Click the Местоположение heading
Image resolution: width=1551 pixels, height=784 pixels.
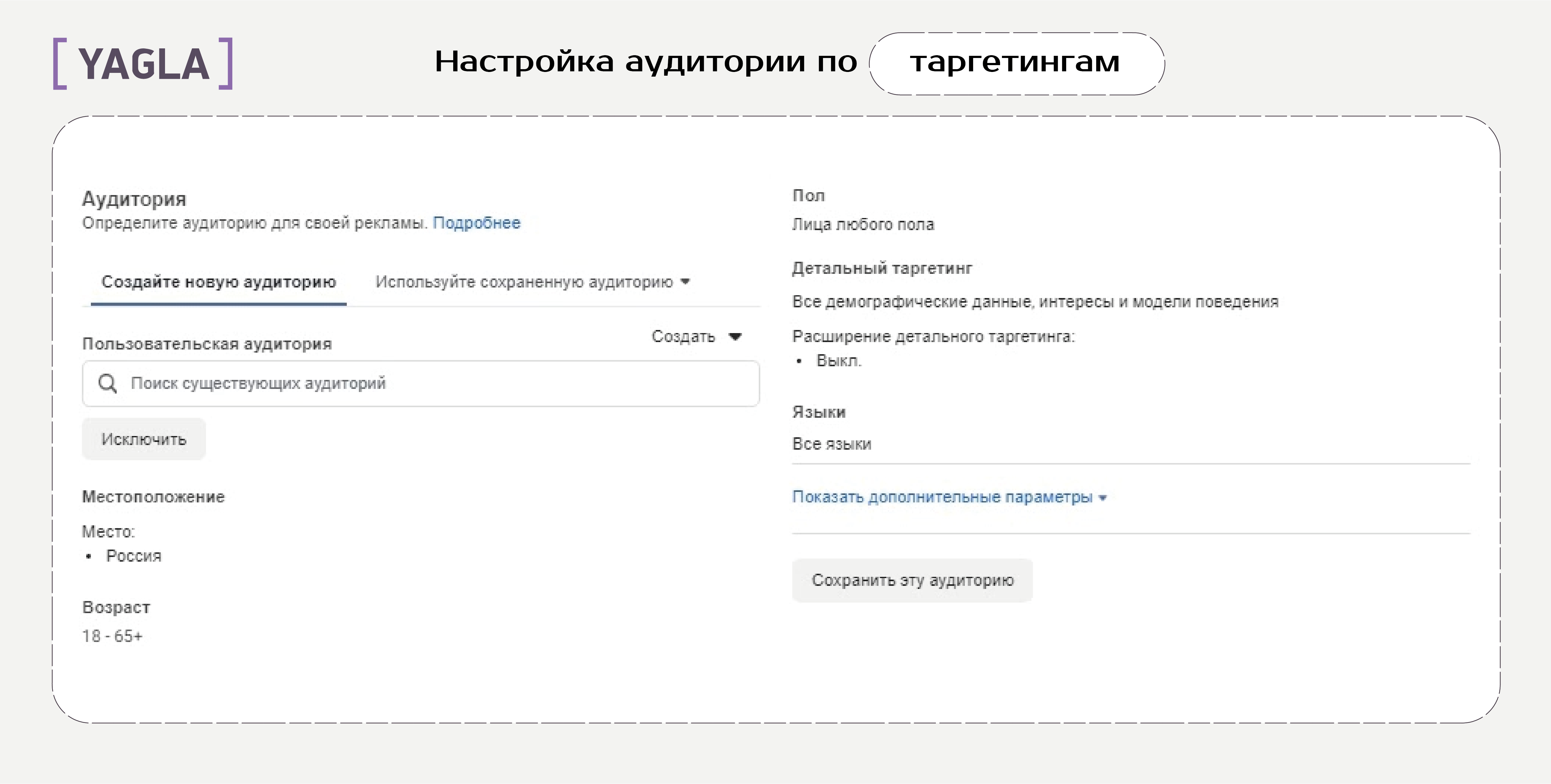click(x=154, y=497)
